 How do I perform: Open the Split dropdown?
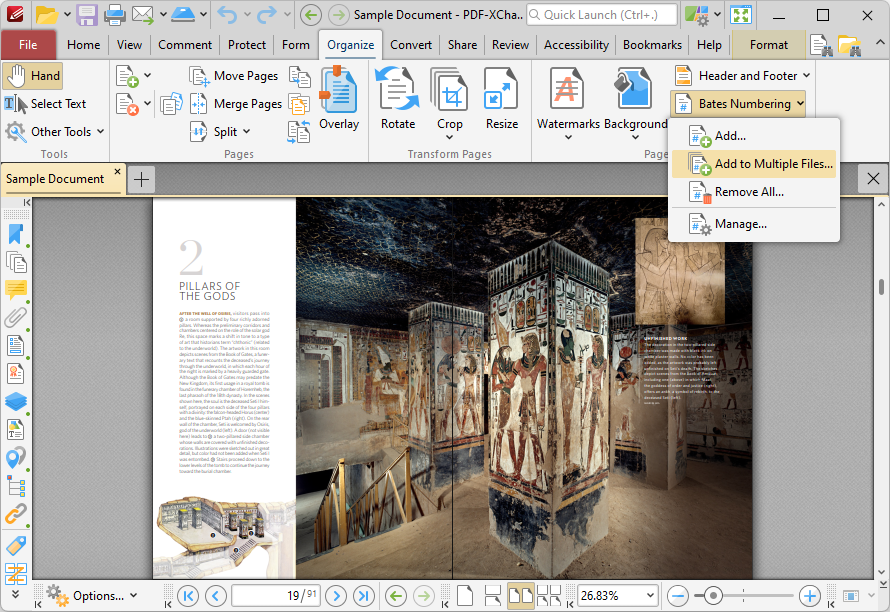(220, 132)
